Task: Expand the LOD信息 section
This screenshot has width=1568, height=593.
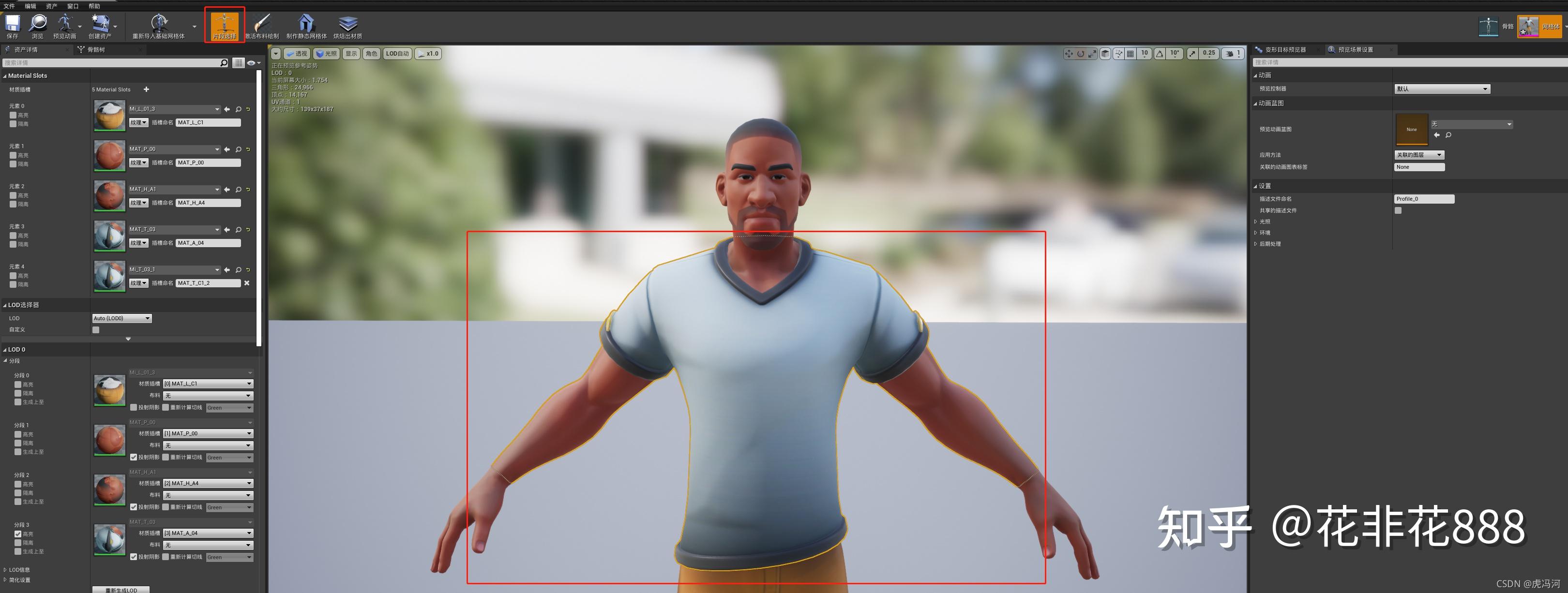Action: (5, 570)
